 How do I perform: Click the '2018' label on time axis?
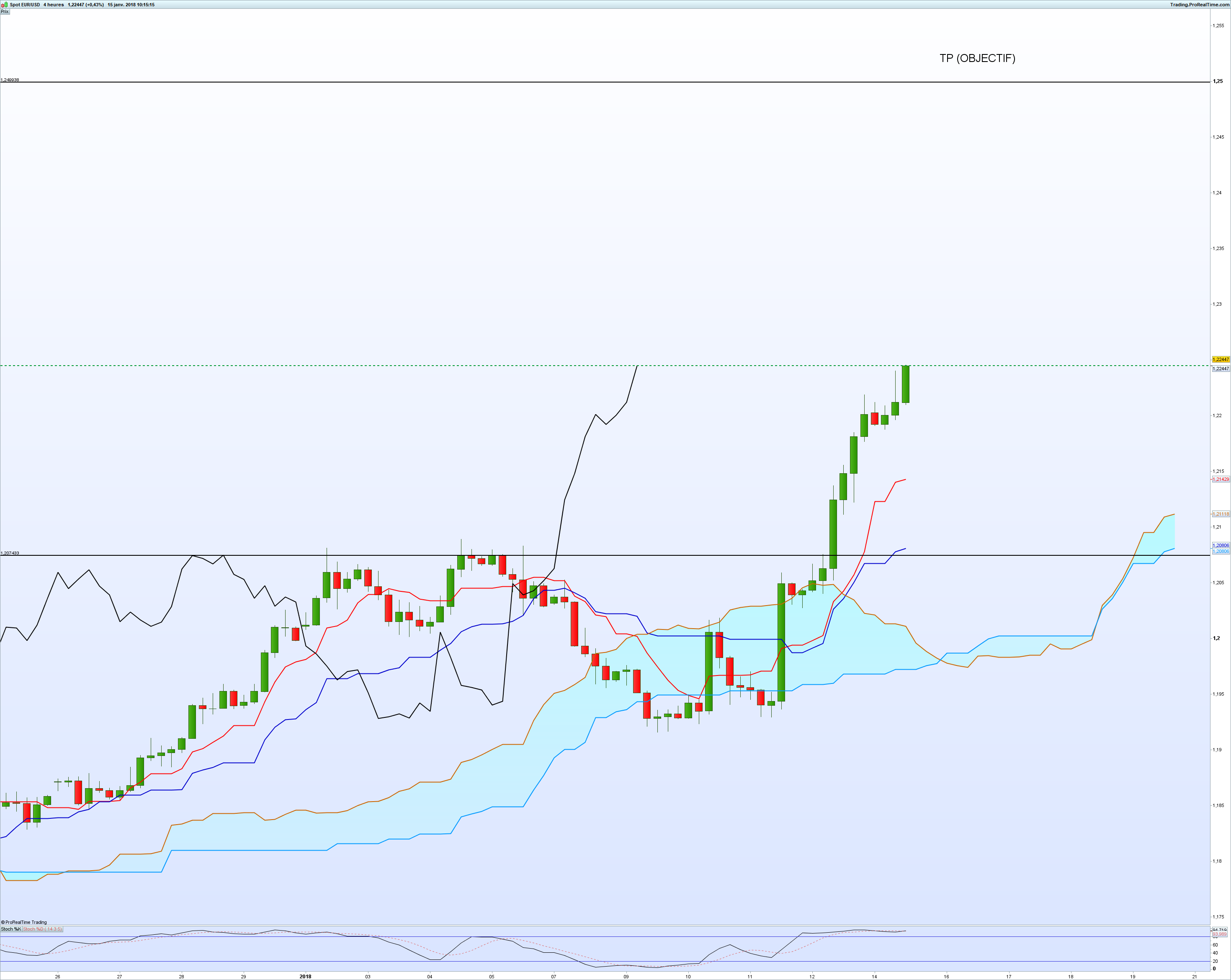306,977
